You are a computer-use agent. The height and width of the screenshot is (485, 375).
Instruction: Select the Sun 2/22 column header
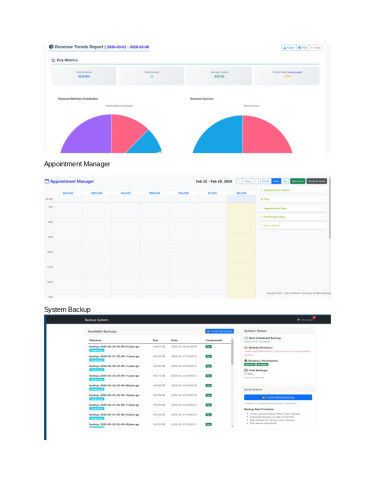[x=68, y=193]
